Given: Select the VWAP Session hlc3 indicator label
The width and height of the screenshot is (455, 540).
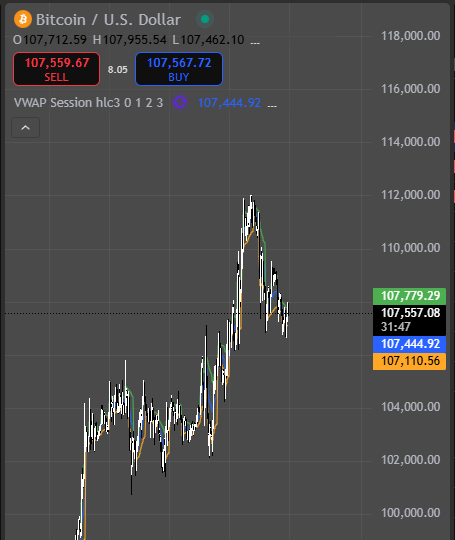Looking at the screenshot, I should (x=88, y=103).
